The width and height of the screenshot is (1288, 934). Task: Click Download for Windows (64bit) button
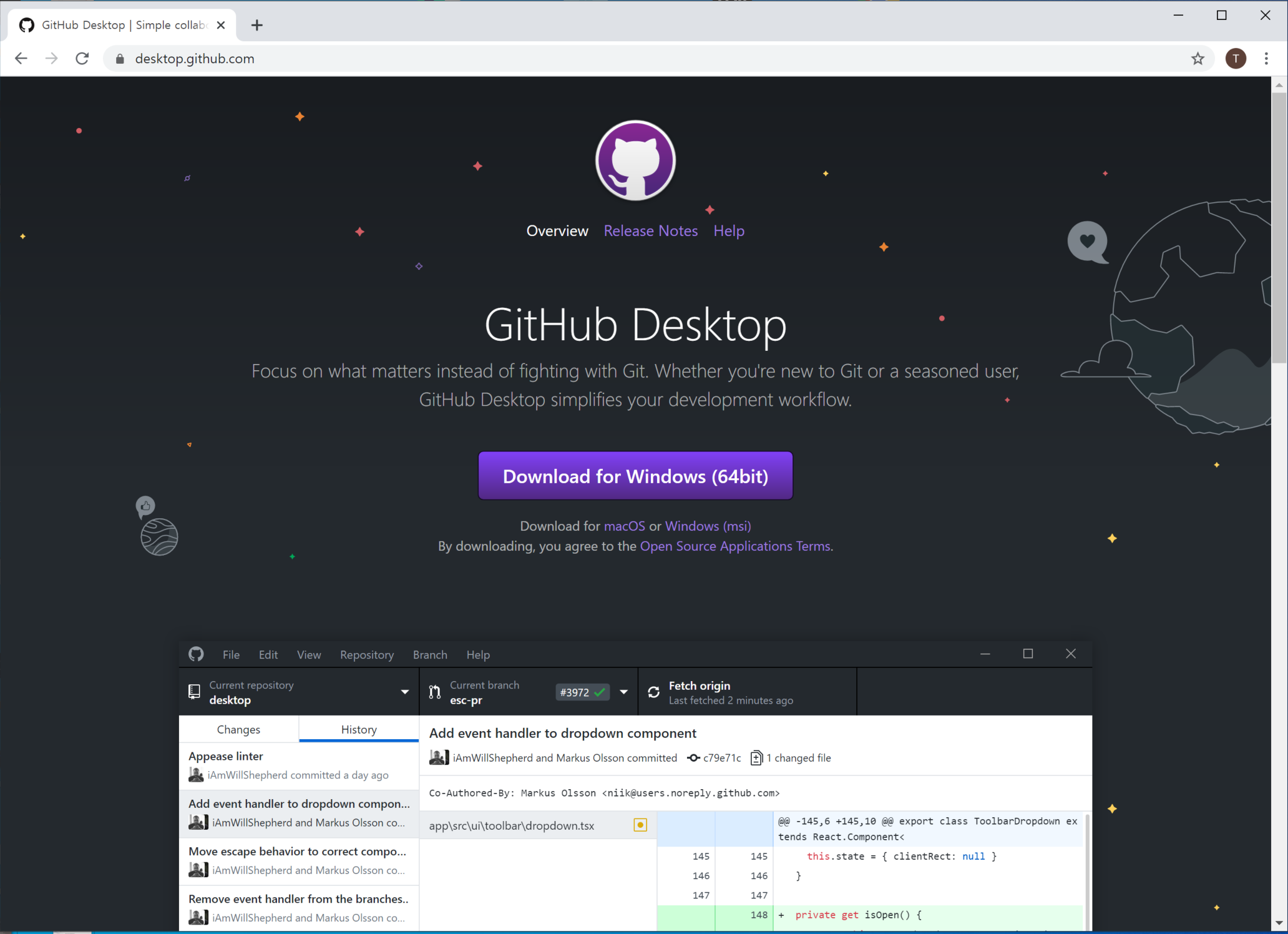click(635, 476)
